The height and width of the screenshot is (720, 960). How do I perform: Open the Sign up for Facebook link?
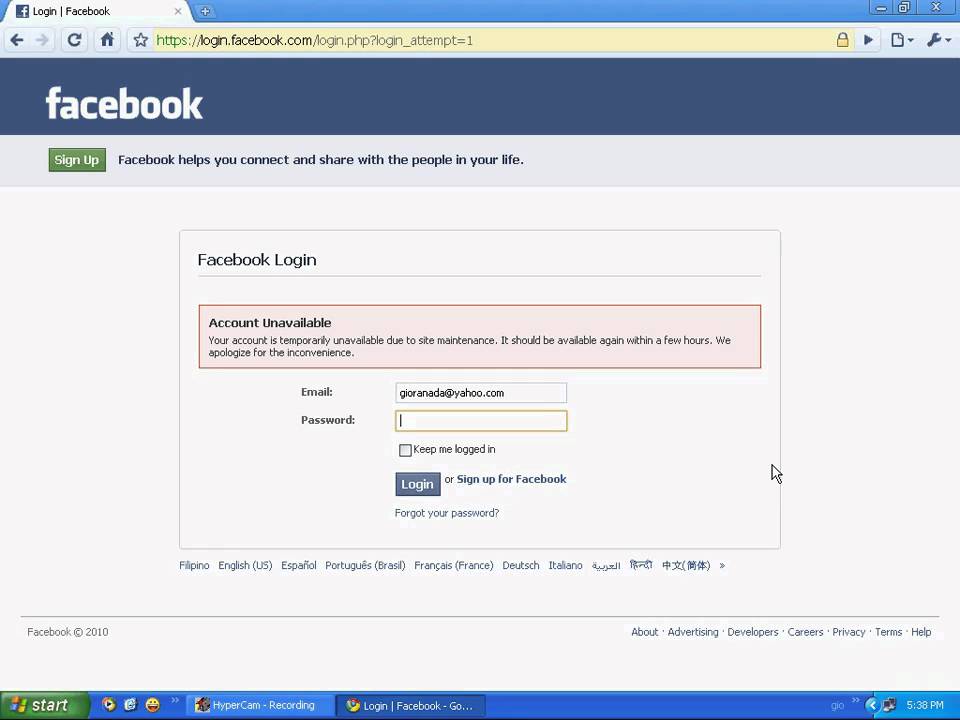[x=511, y=479]
